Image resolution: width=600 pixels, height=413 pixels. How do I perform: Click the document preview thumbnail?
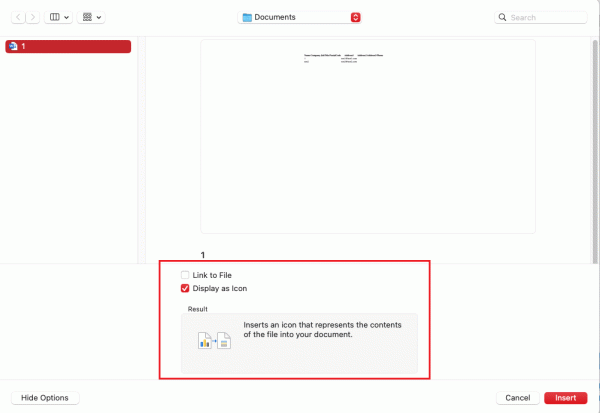coord(368,136)
